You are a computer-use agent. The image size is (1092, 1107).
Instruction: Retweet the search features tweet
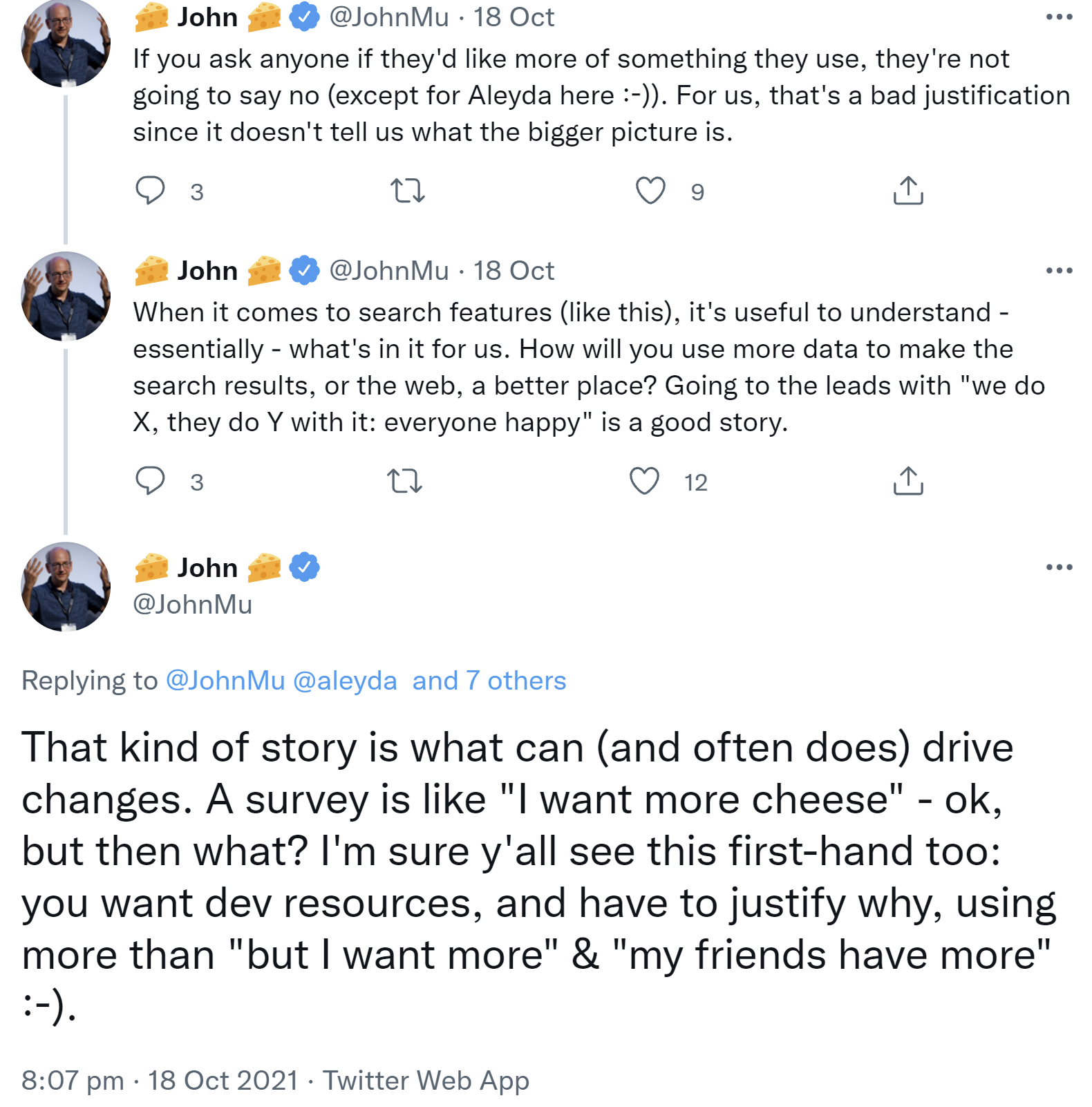click(404, 481)
